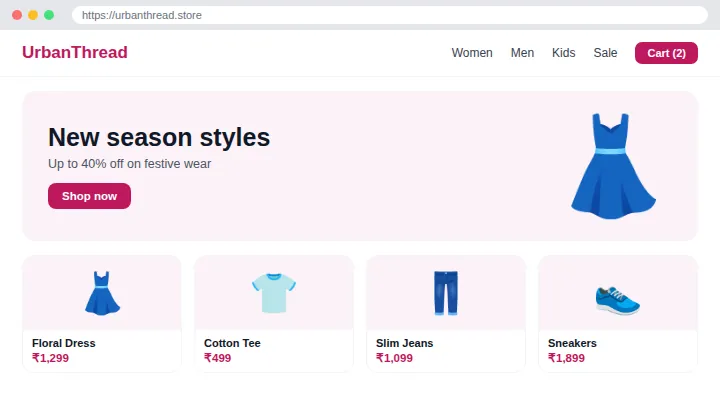Open the Sale section
This screenshot has width=720, height=410.
pyautogui.click(x=605, y=53)
